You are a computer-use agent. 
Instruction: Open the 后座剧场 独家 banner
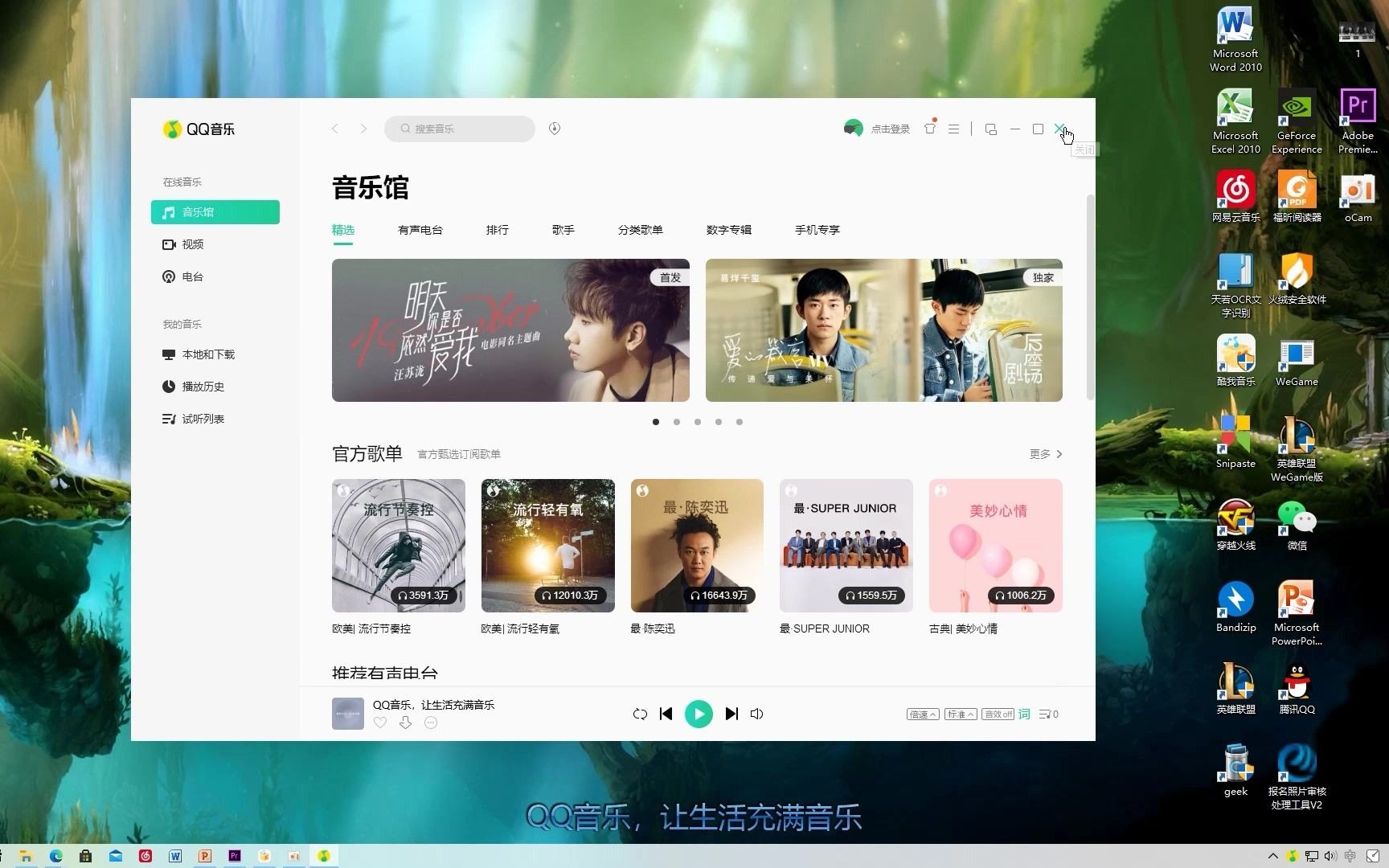884,330
